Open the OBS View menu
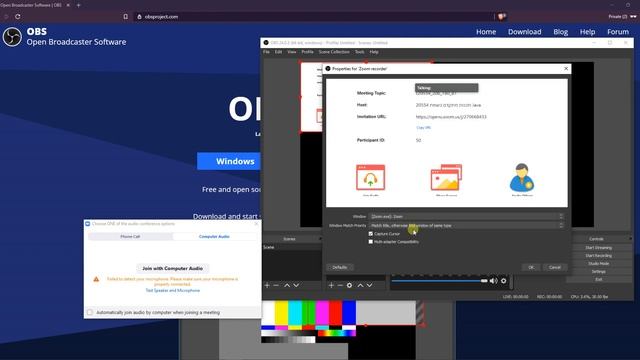This screenshot has width=640, height=360. point(291,52)
